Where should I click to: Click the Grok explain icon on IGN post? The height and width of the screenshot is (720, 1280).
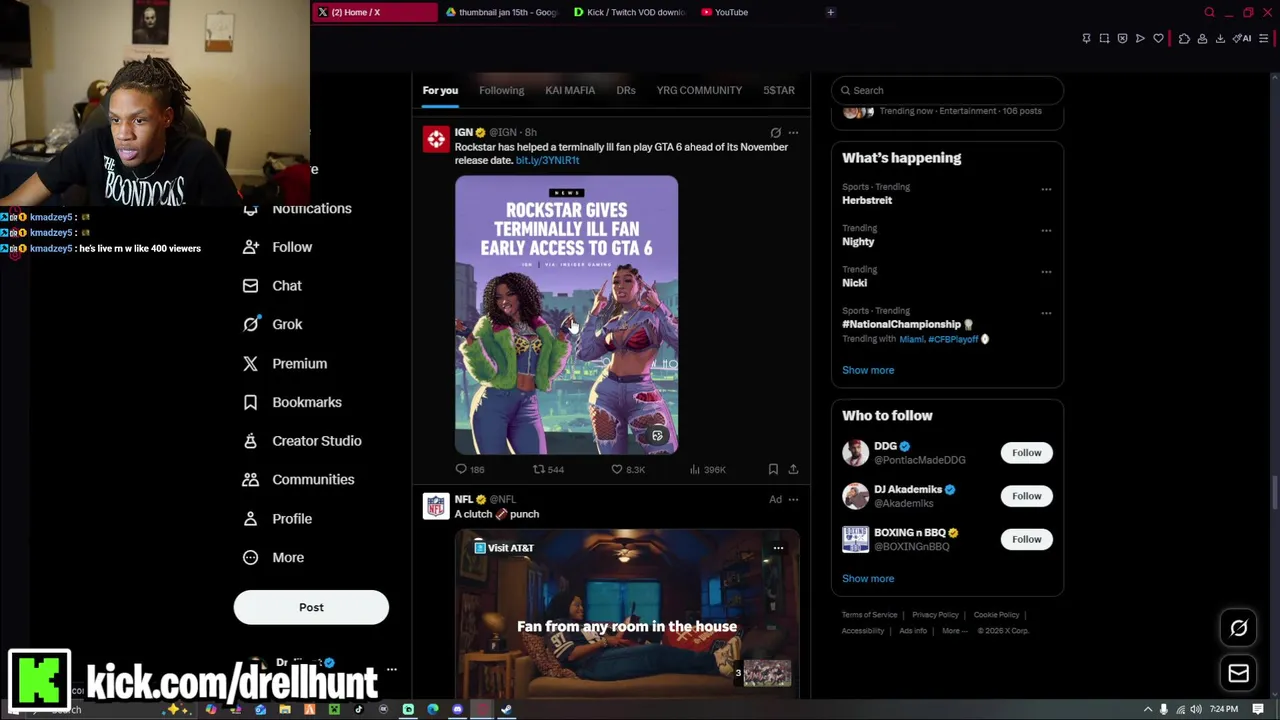point(775,132)
